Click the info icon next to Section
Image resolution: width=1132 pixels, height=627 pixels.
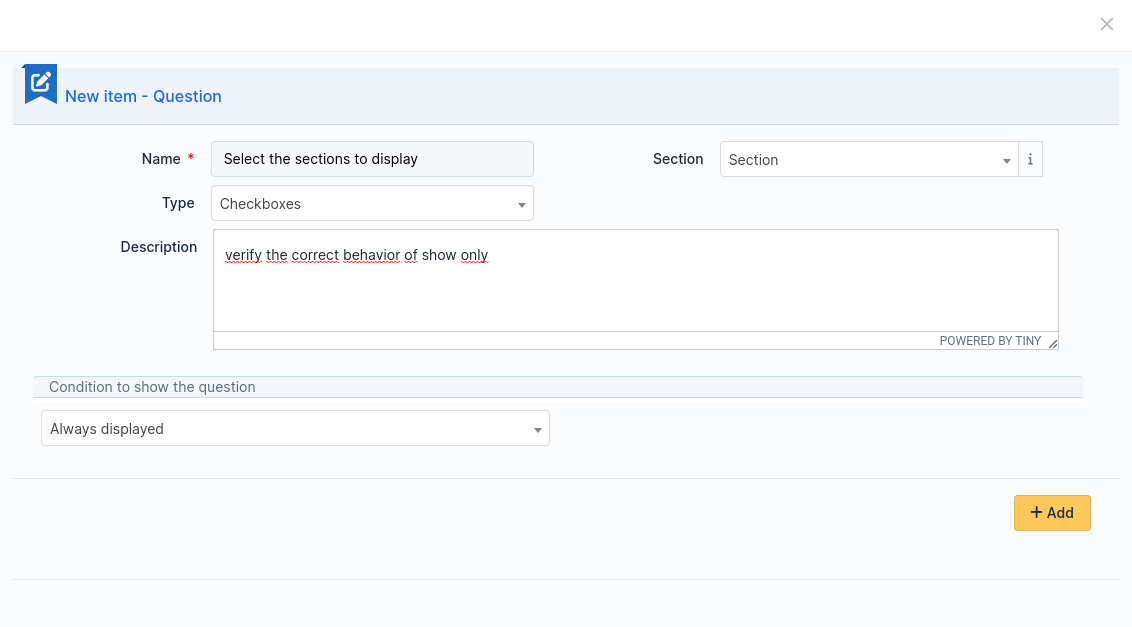point(1030,158)
